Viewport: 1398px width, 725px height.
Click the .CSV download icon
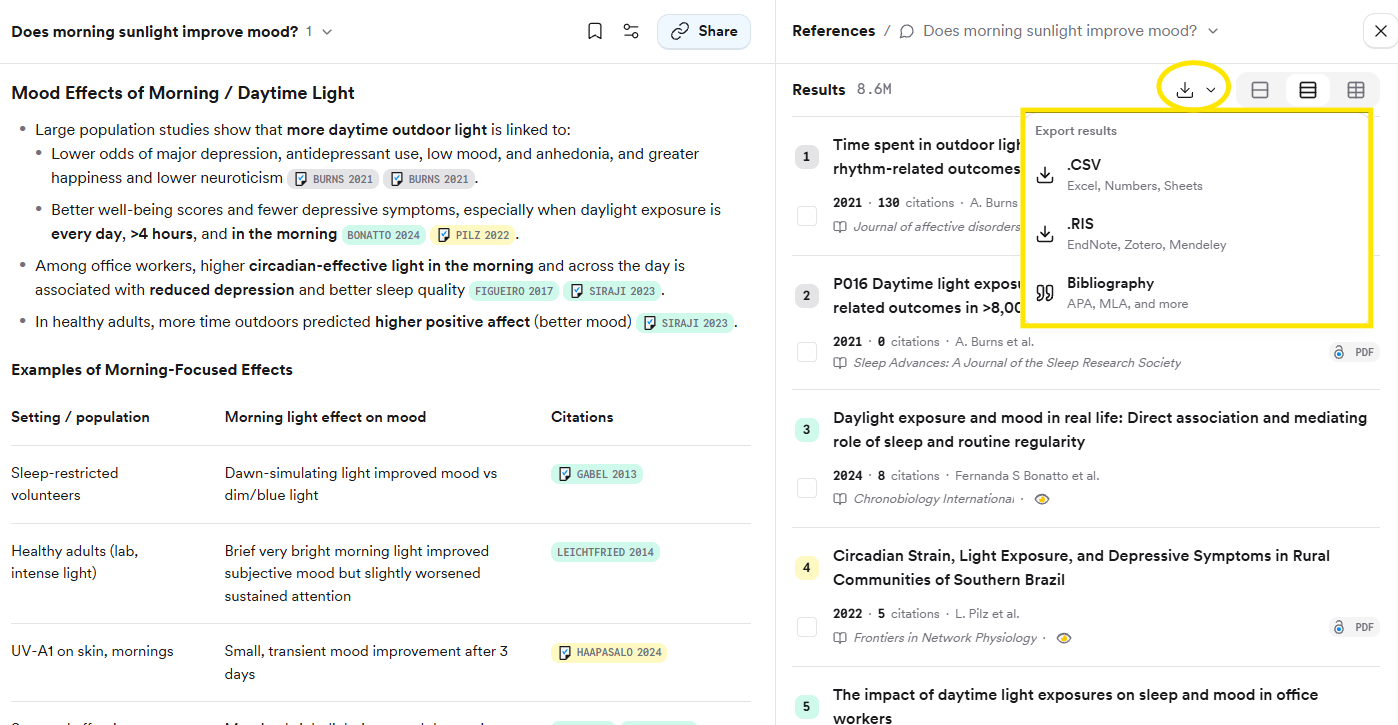[x=1045, y=175]
